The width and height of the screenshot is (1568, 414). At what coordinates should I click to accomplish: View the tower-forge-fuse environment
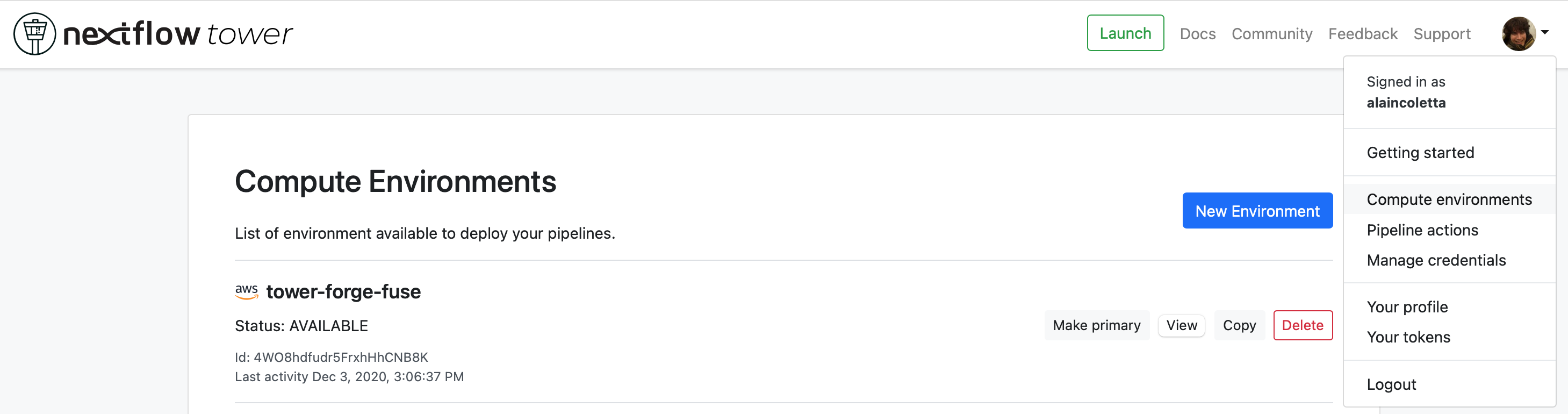1182,325
